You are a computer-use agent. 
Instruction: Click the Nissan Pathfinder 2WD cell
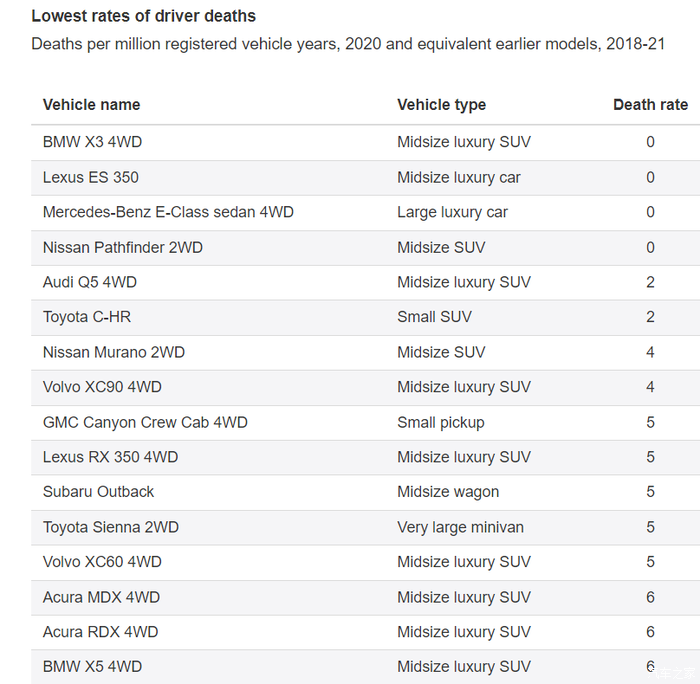122,247
